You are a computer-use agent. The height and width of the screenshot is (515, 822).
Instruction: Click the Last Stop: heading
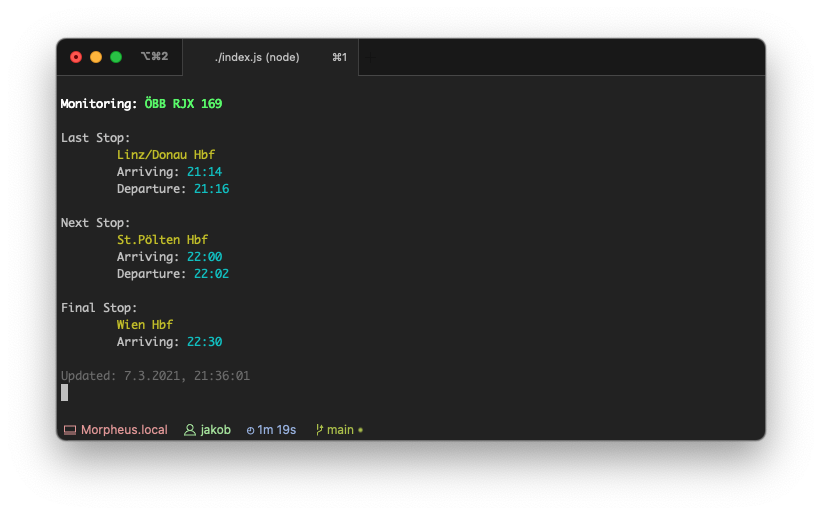click(95, 138)
